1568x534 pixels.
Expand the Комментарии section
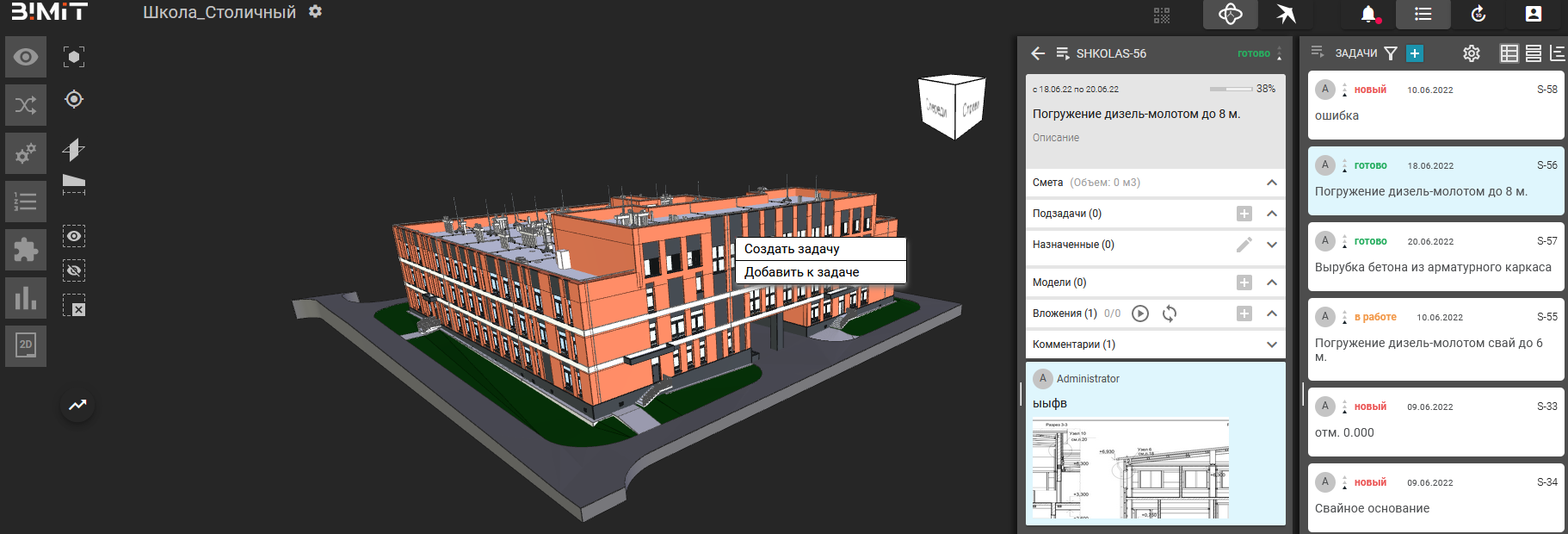pos(1271,345)
